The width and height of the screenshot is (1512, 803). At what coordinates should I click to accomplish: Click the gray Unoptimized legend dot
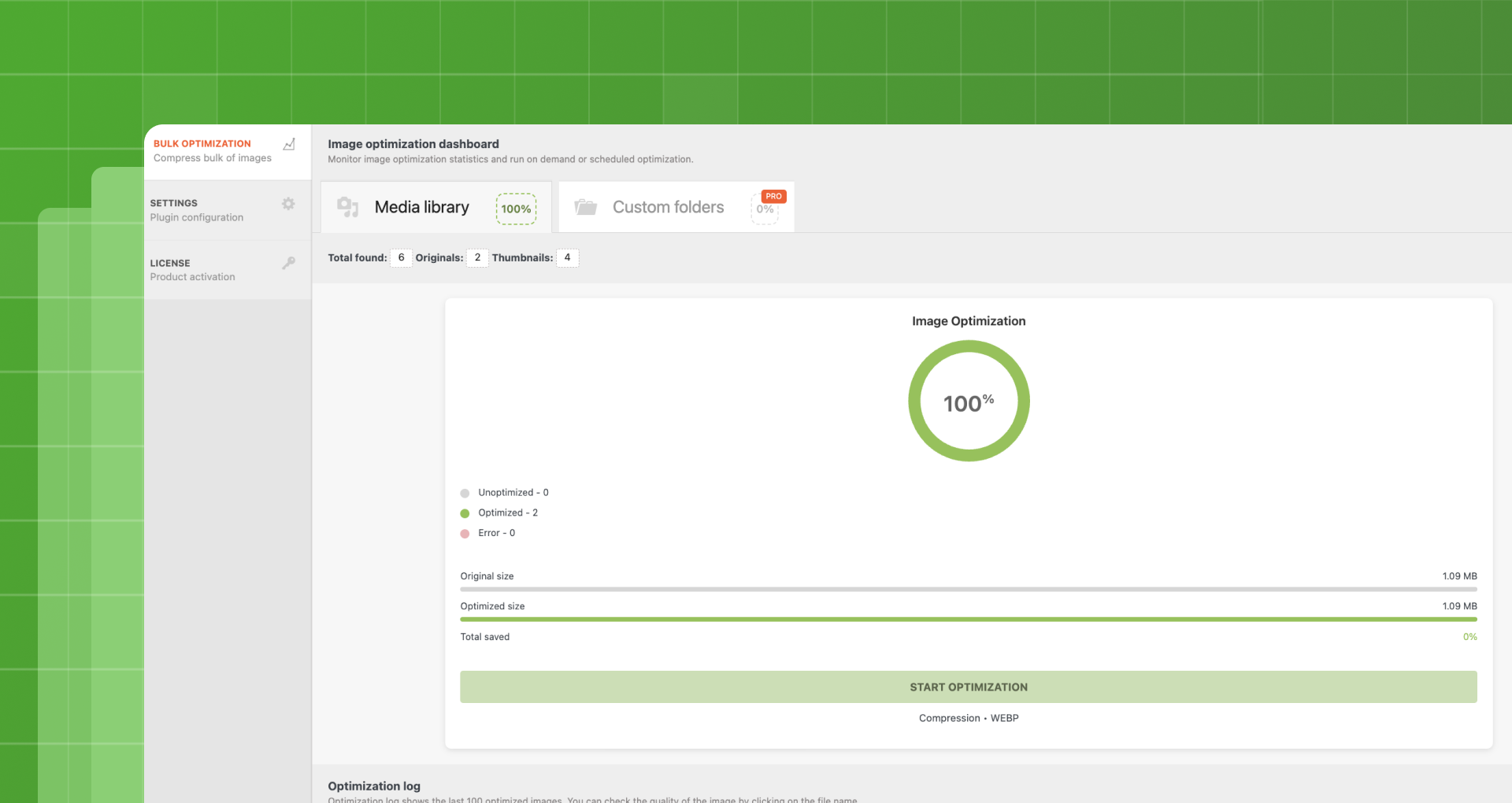(x=465, y=493)
